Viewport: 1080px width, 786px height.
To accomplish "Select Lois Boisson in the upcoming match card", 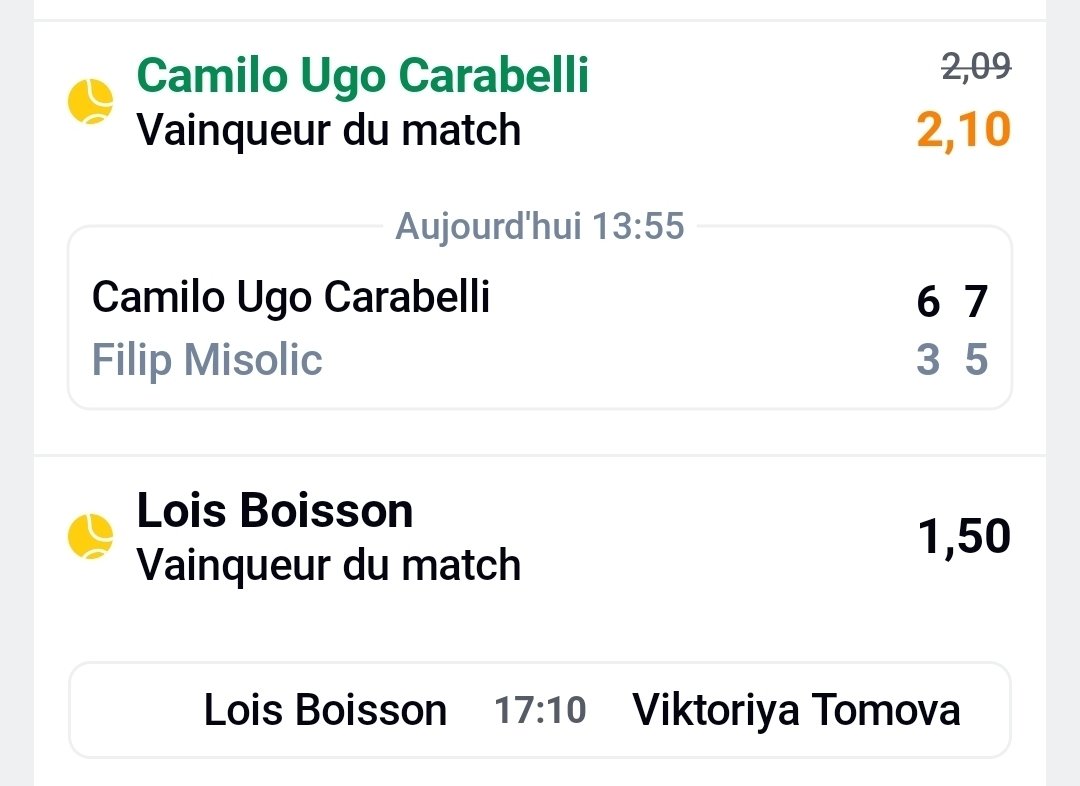I will (325, 711).
